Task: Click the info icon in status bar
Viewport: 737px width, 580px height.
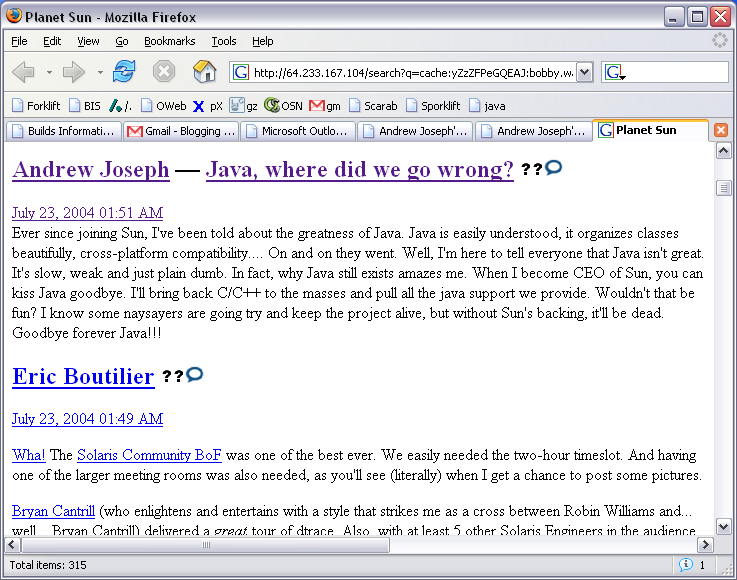Action: tap(686, 564)
